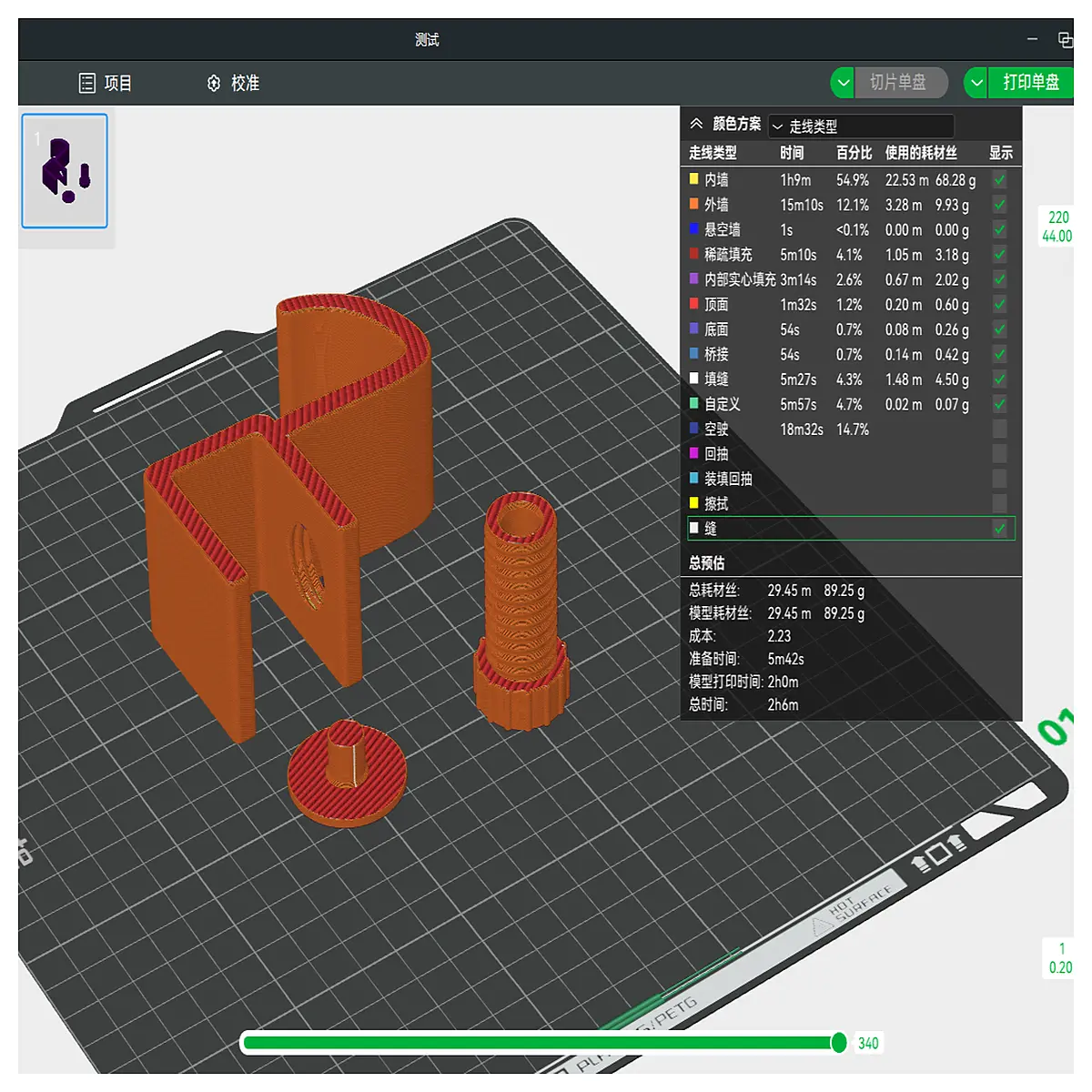This screenshot has width=1092, height=1092.
Task: Enable the 空驶 display checkbox
Action: coord(999,429)
